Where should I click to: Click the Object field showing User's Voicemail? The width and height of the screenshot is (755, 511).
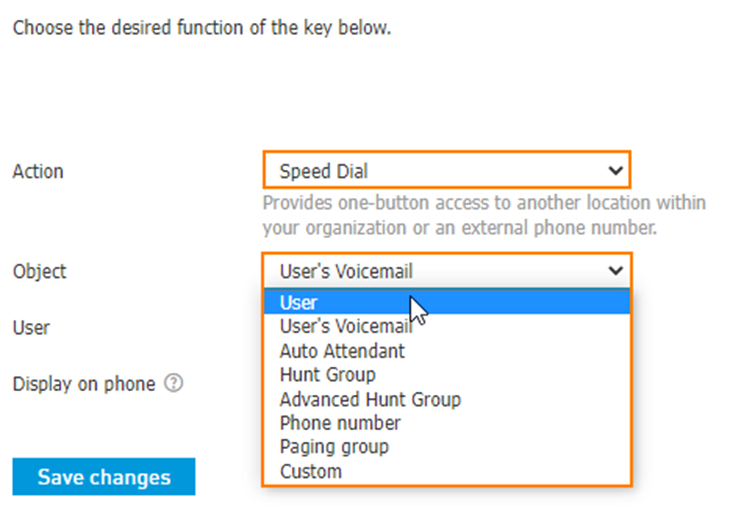click(446, 270)
